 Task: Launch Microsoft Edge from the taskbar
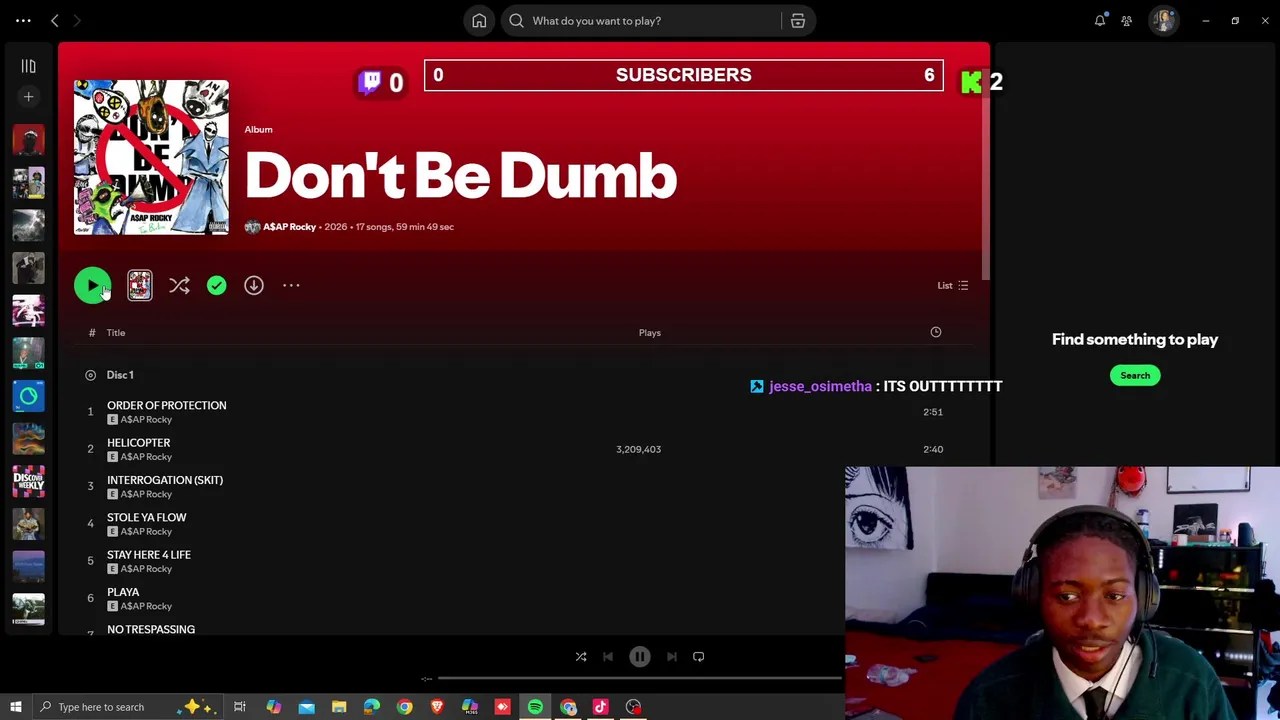click(372, 707)
